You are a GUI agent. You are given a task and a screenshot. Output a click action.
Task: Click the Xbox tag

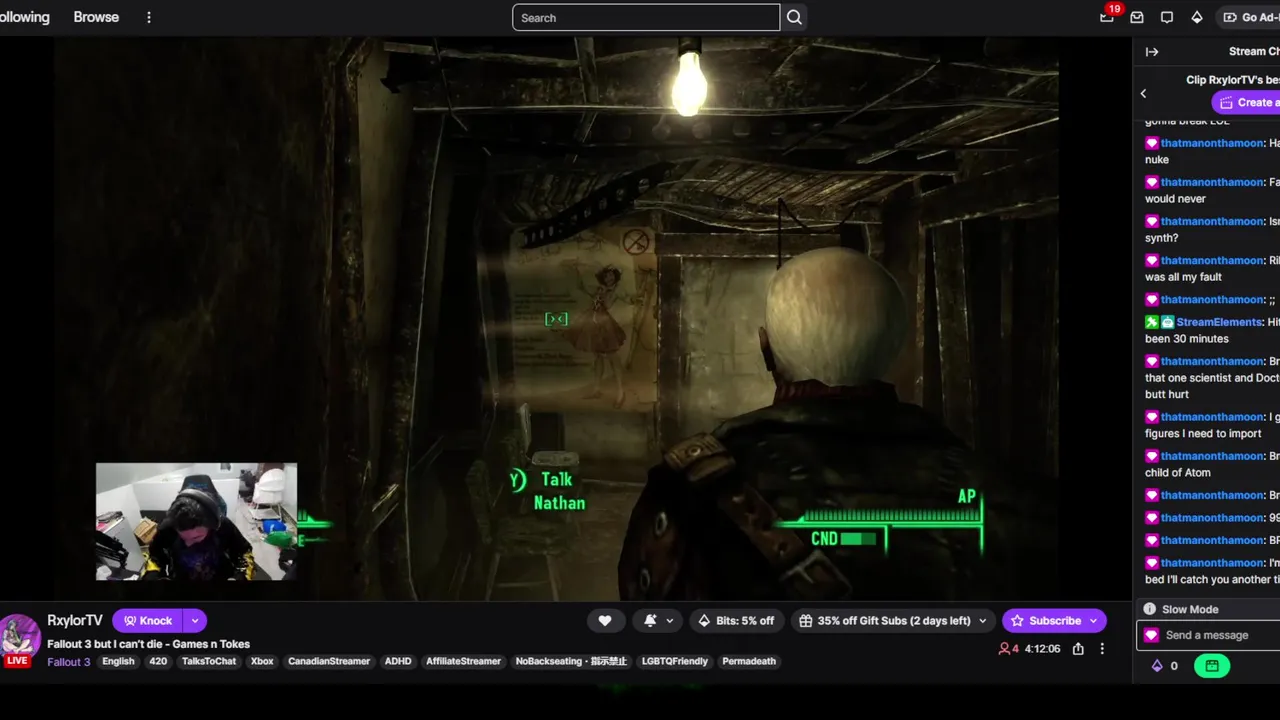pyautogui.click(x=262, y=661)
